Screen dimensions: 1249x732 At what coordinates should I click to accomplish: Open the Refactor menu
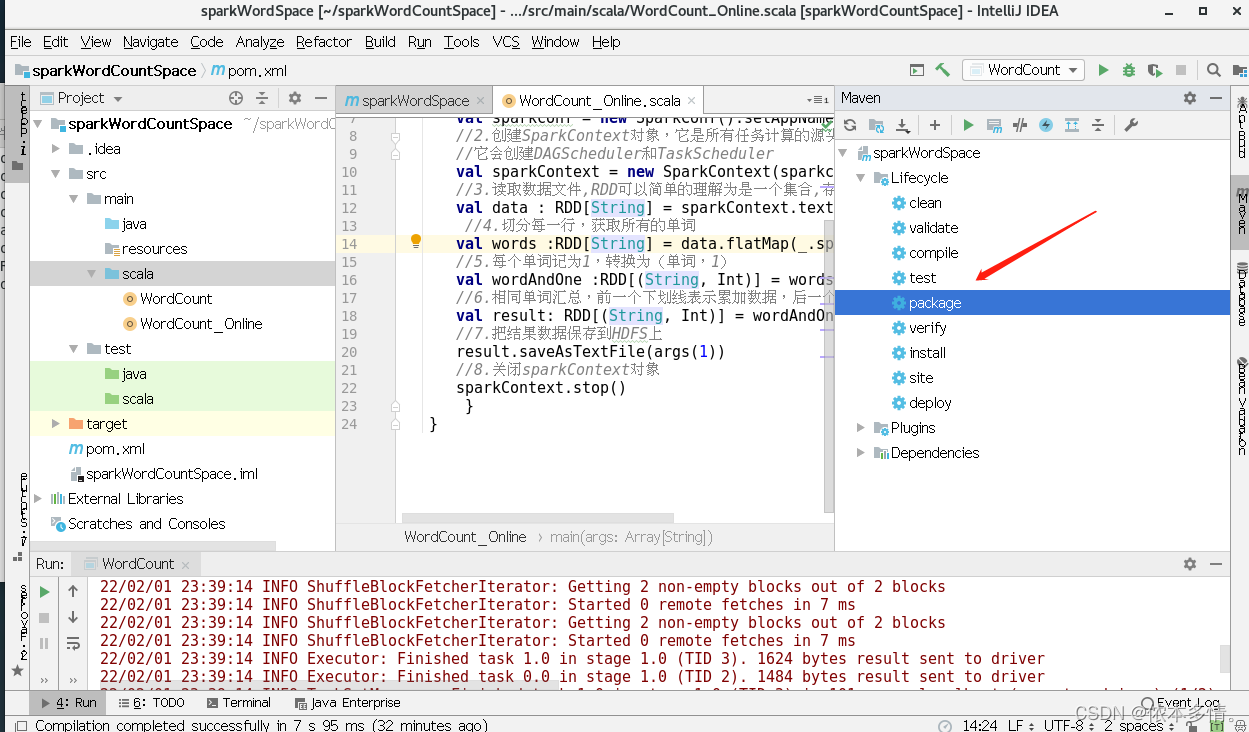pyautogui.click(x=323, y=42)
